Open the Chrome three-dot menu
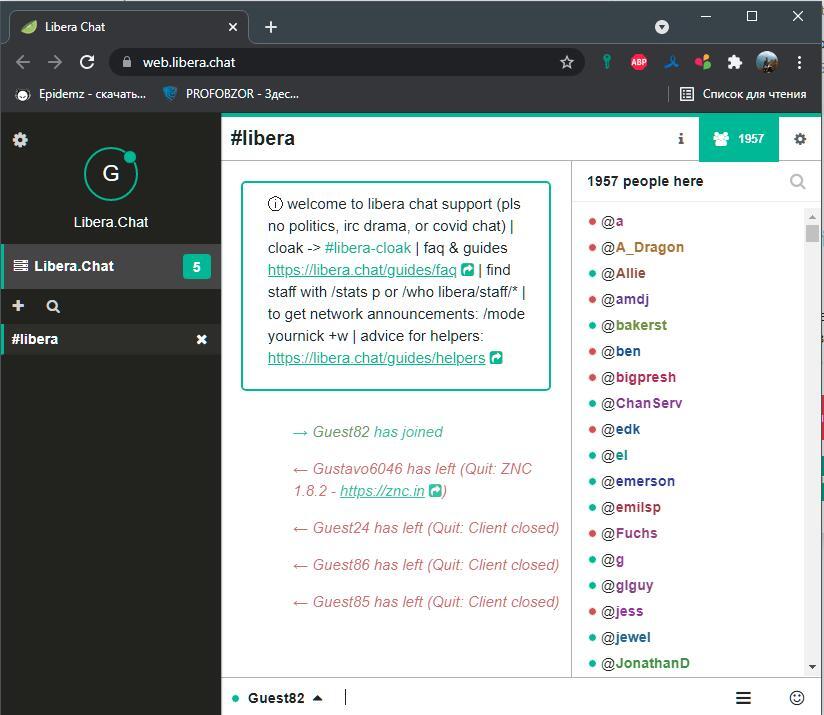 [799, 62]
